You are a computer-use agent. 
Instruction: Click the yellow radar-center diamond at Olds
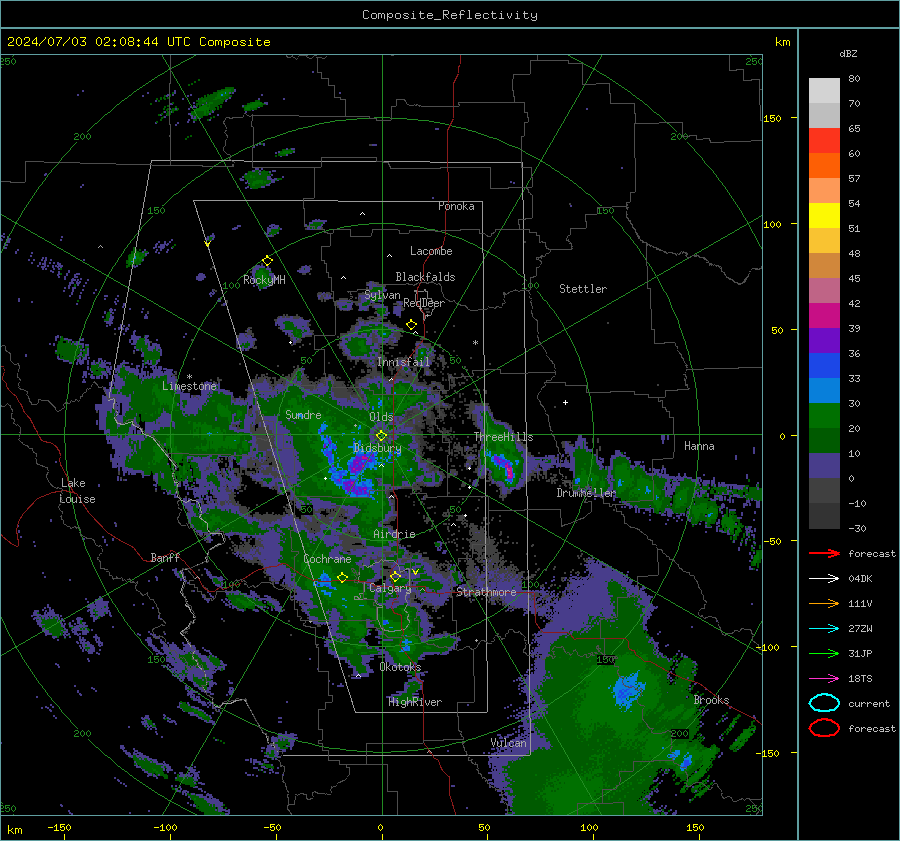381,436
